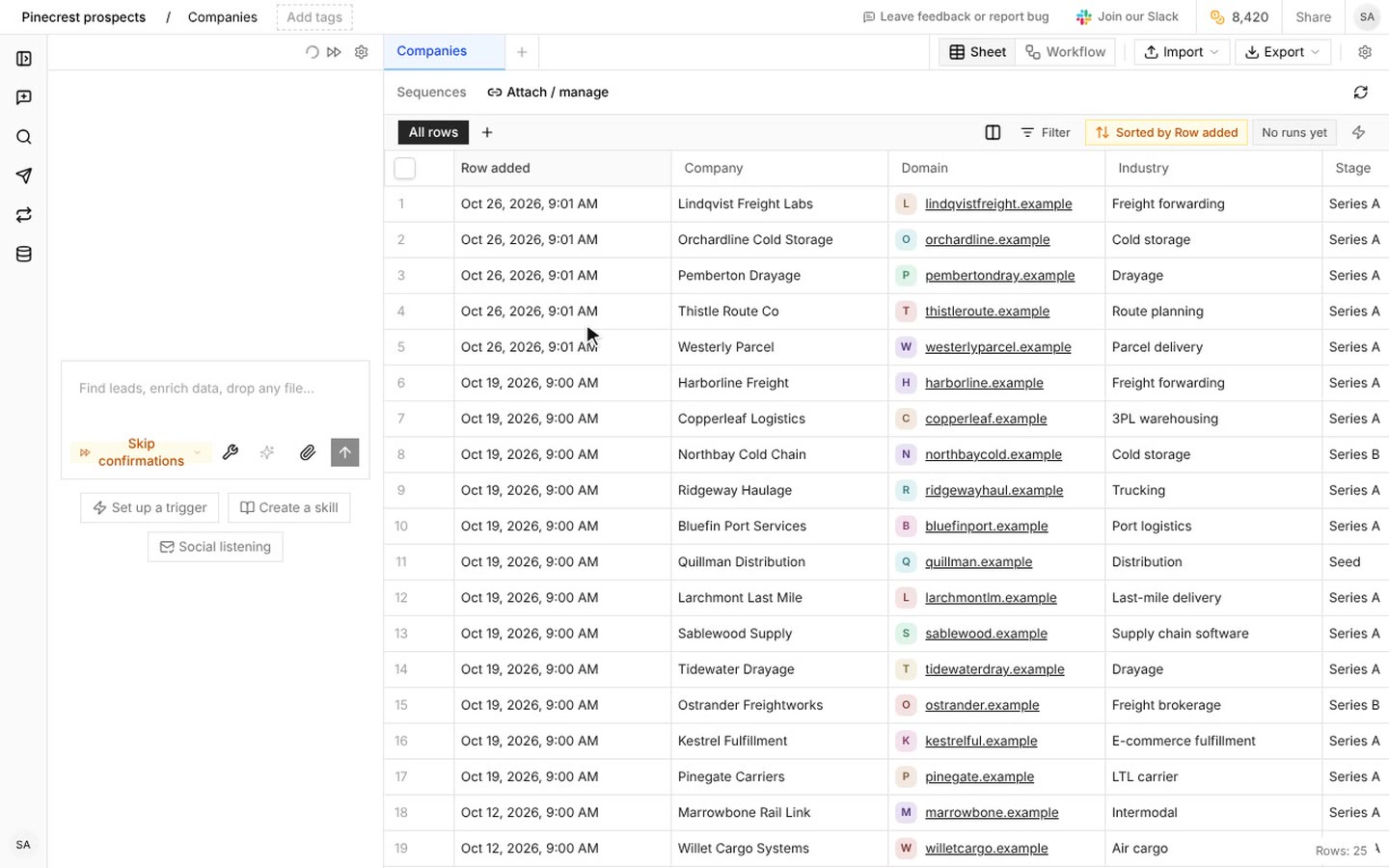Click Supply chain software industry cell

(x=1213, y=634)
